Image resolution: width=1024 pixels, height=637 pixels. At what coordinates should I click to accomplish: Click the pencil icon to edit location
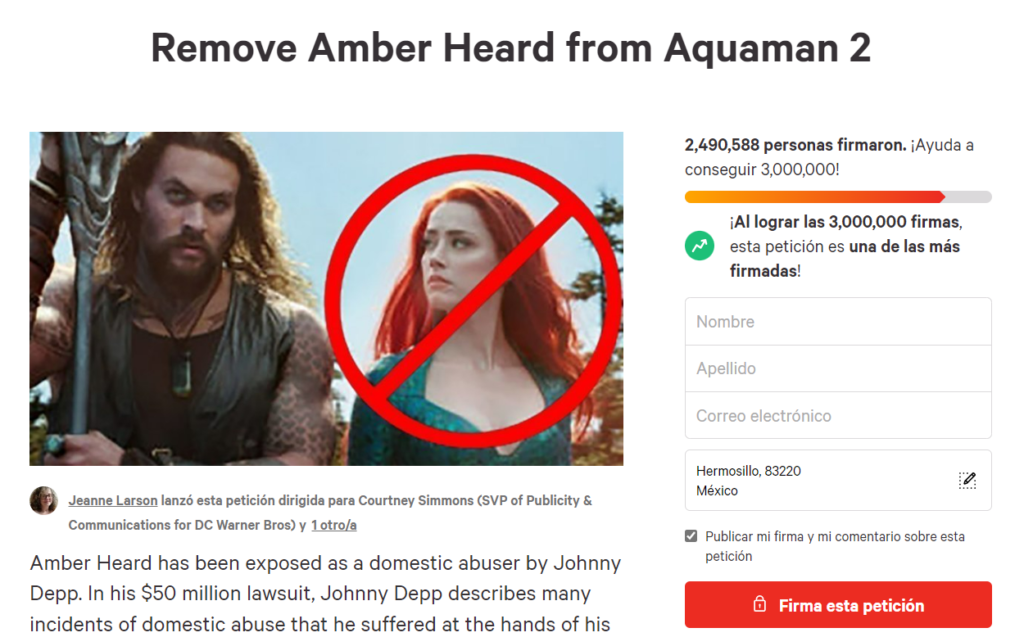967,480
